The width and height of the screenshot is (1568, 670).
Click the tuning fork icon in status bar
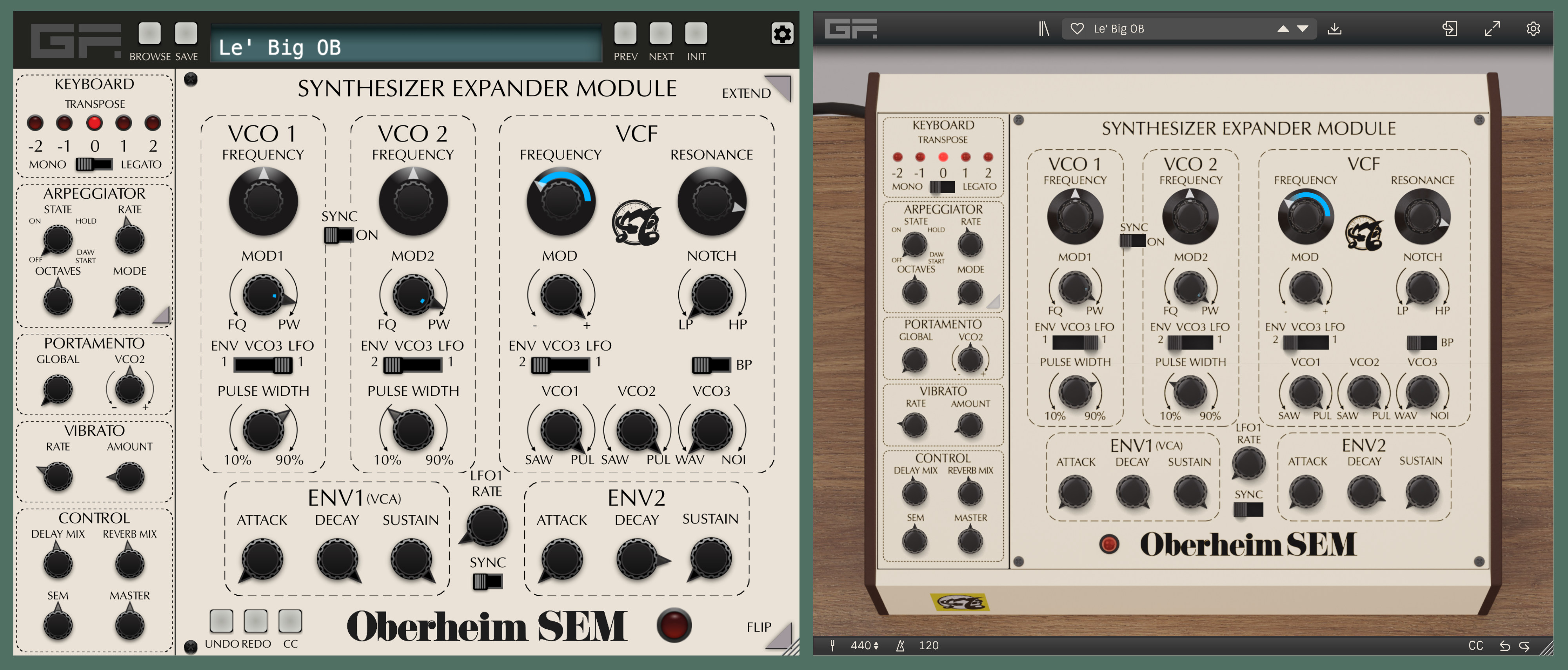[x=832, y=645]
